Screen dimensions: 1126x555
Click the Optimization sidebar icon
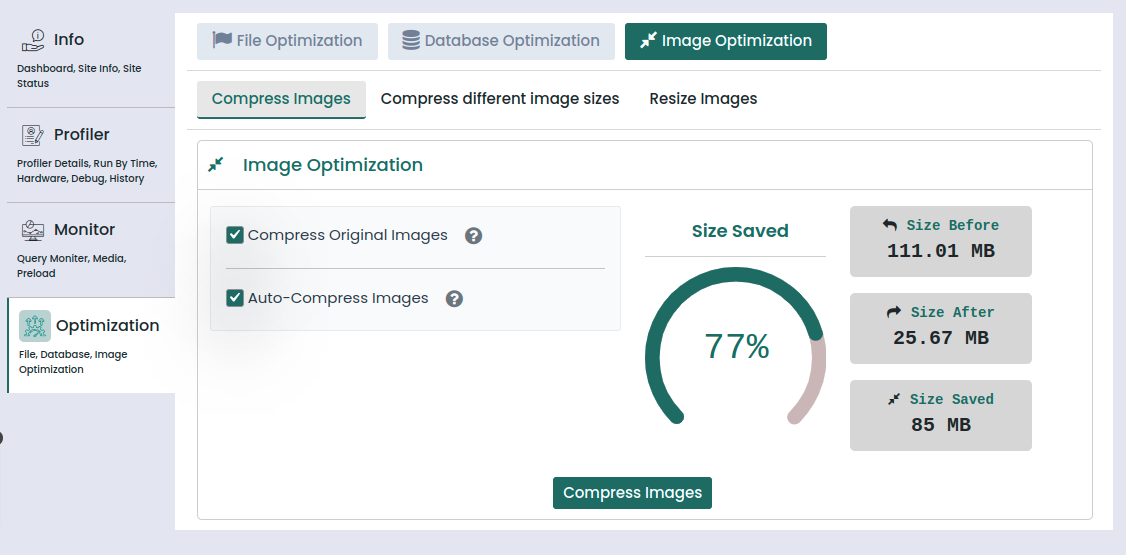(35, 326)
